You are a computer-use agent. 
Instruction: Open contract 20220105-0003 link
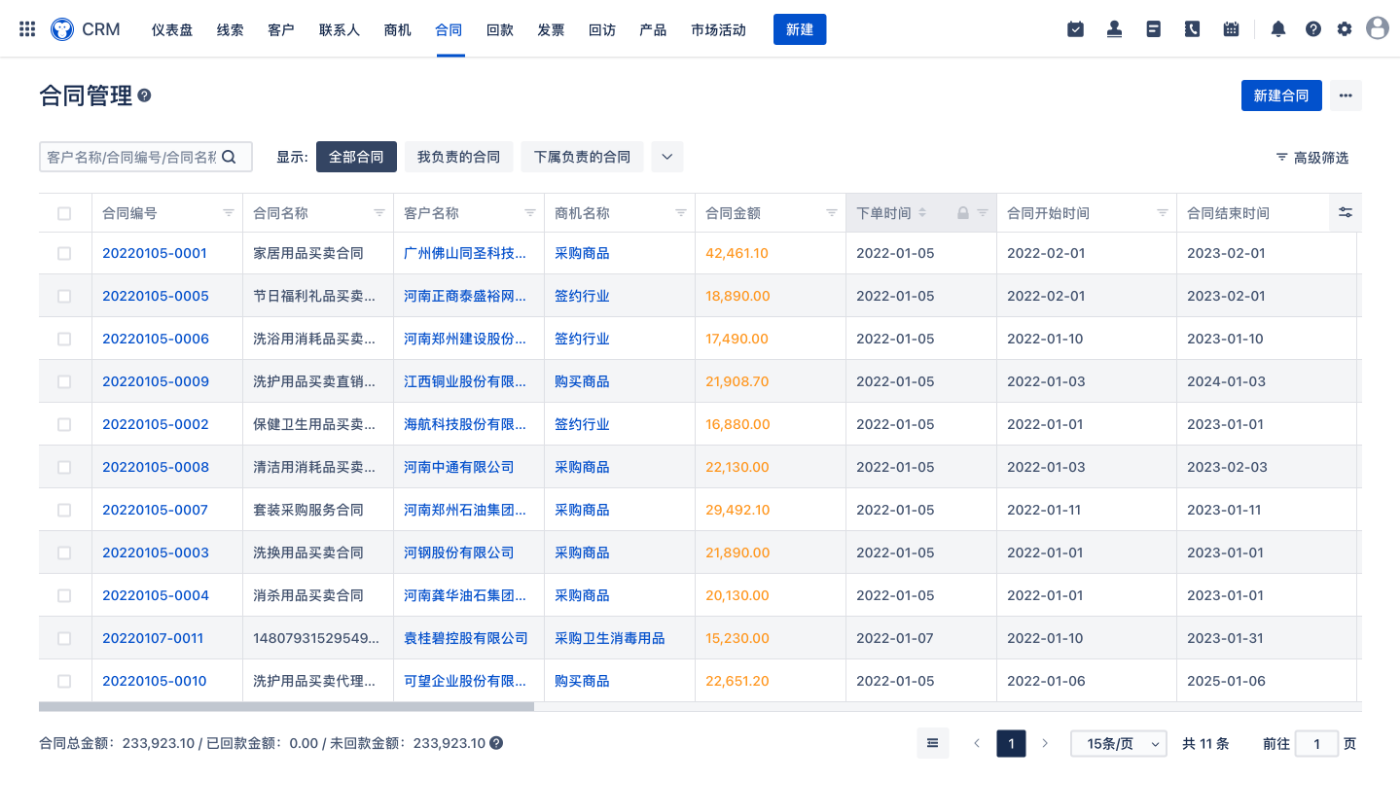(x=156, y=553)
